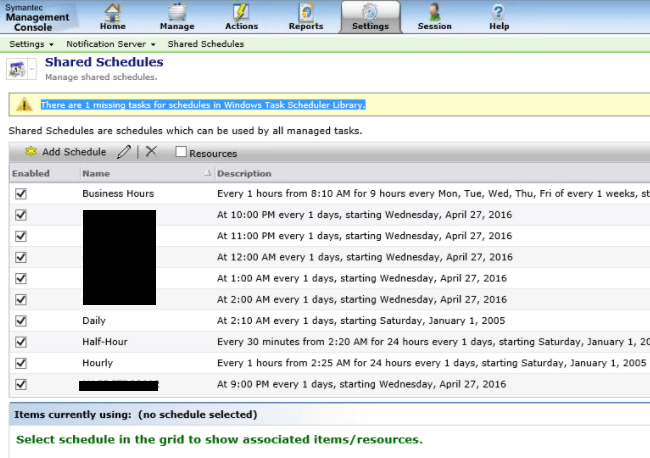
Task: Click the missing tasks warning message
Action: point(203,104)
